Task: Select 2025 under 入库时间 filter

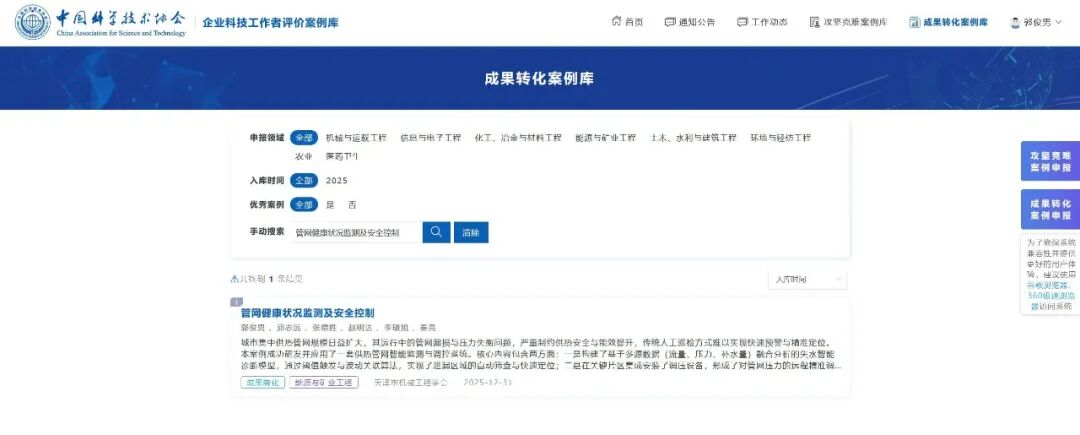Action: coord(336,181)
